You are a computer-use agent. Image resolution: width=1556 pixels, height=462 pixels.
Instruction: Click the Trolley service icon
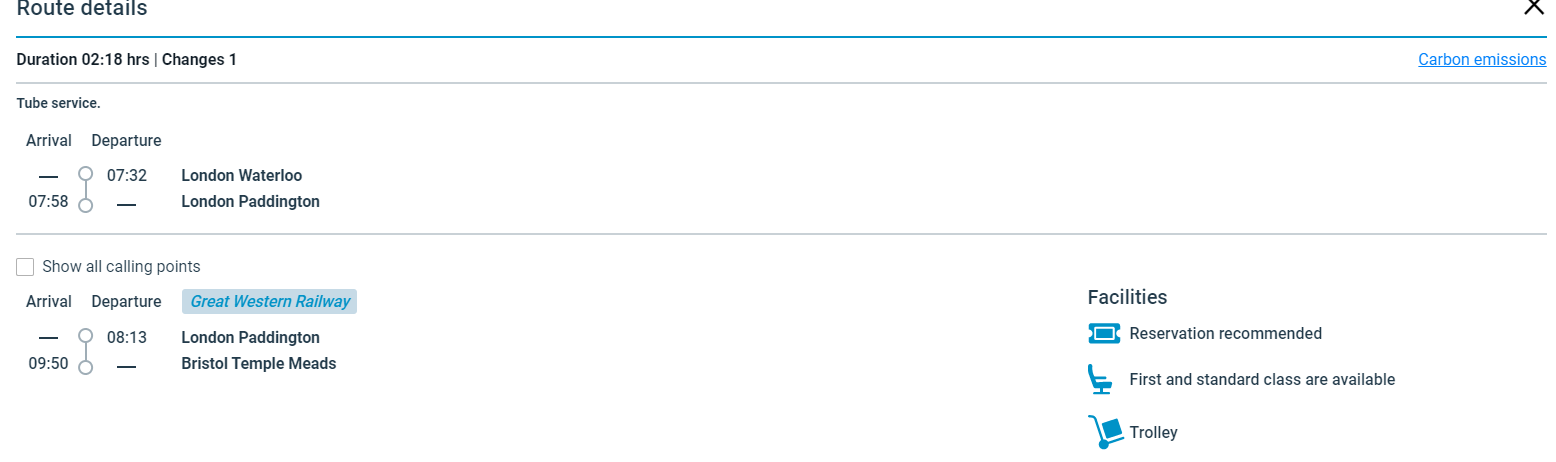[1104, 433]
